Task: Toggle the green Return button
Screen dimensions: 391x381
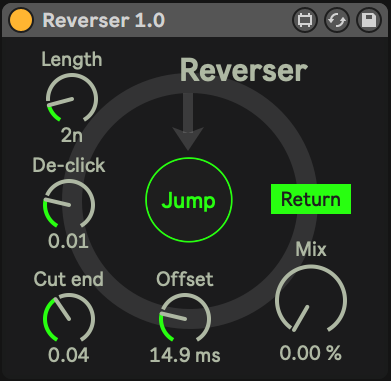Action: 311,199
